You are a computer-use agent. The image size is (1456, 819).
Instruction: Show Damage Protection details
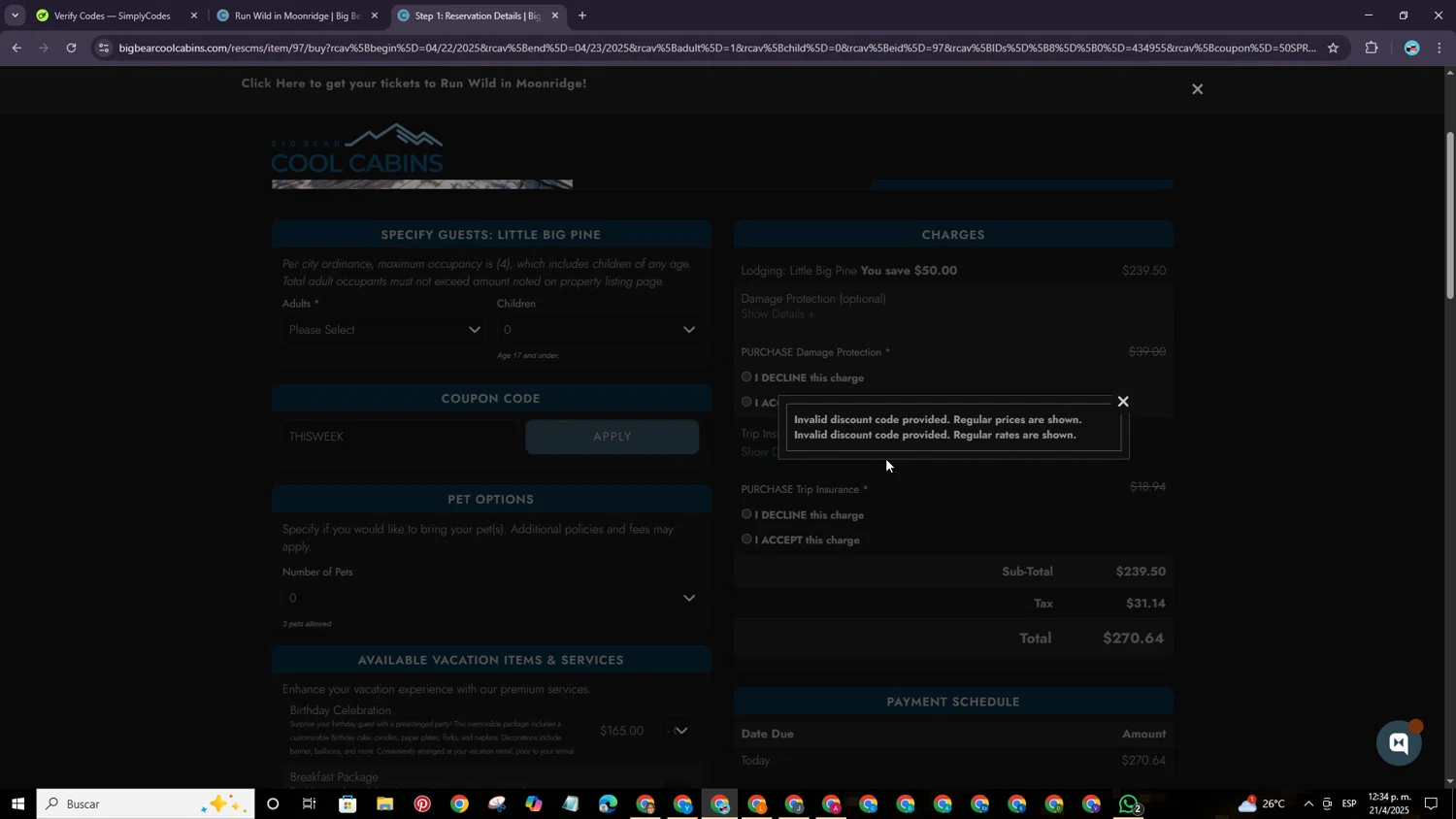click(778, 314)
